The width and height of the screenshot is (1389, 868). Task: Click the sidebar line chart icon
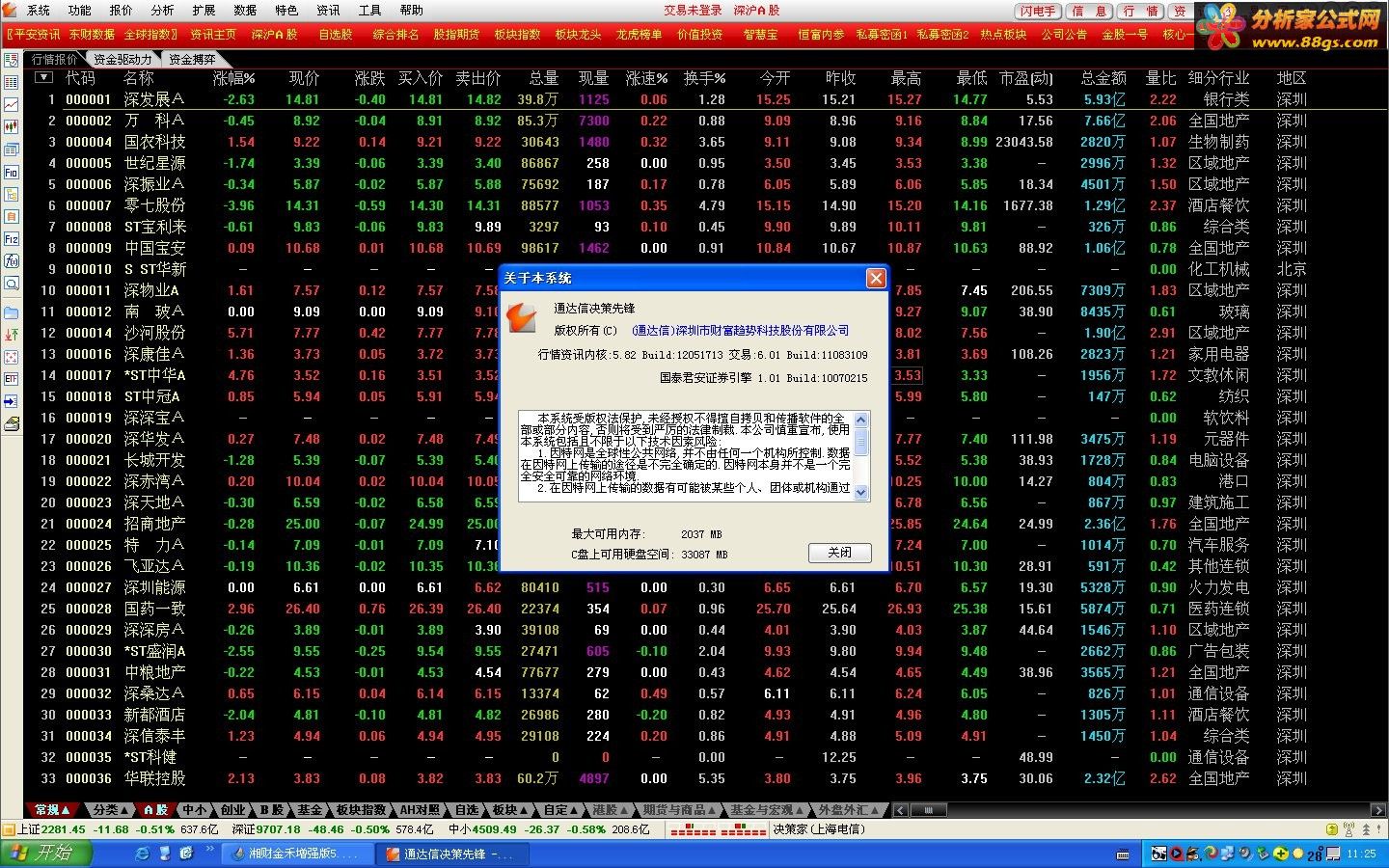click(x=11, y=104)
